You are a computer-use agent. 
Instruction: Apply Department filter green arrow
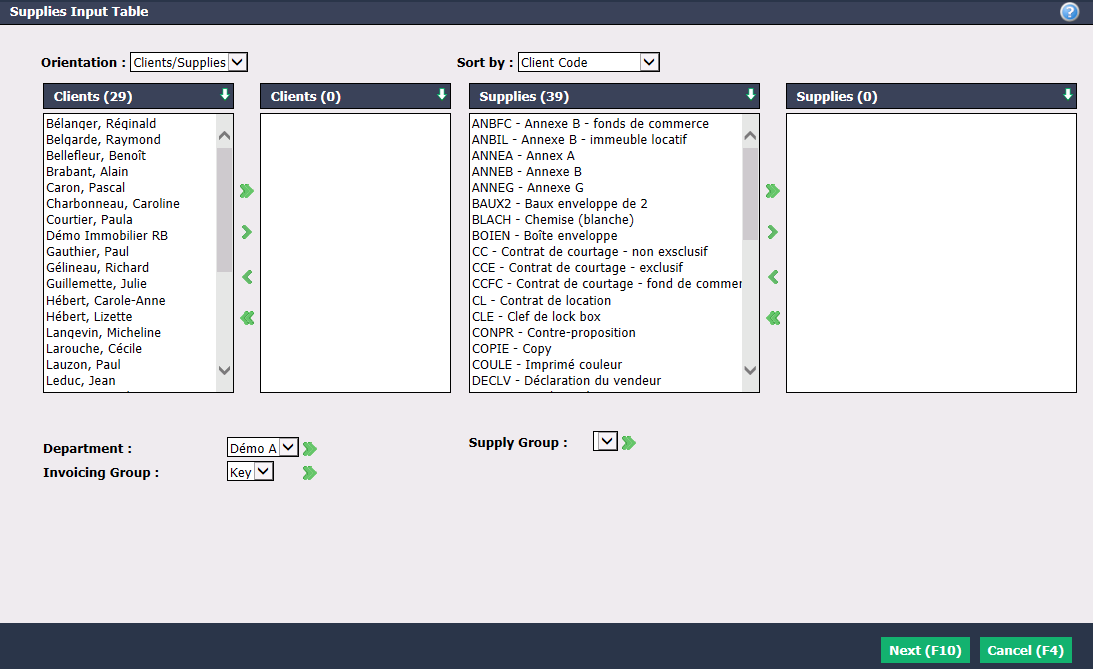pos(310,449)
